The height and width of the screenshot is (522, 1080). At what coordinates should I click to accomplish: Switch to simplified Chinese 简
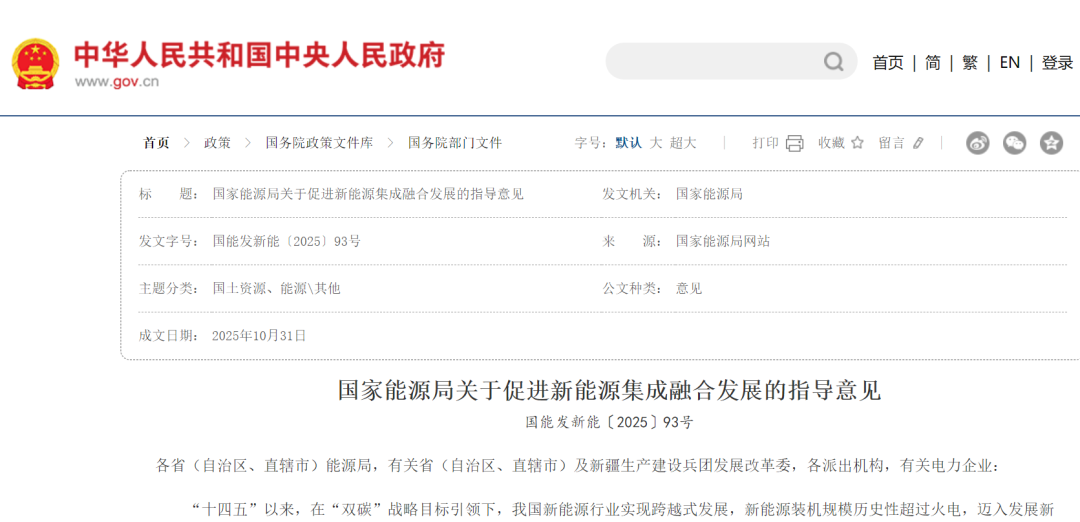[x=932, y=62]
